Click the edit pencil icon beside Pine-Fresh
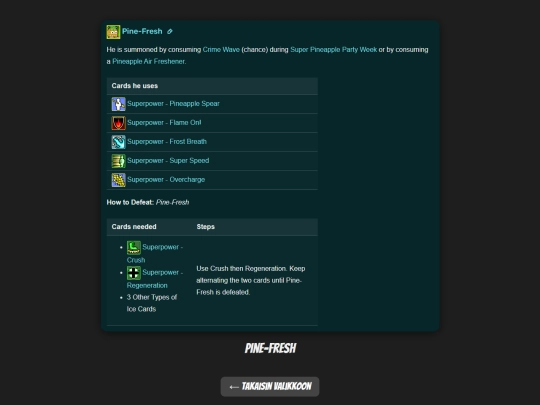540x405 pixels. [x=169, y=32]
